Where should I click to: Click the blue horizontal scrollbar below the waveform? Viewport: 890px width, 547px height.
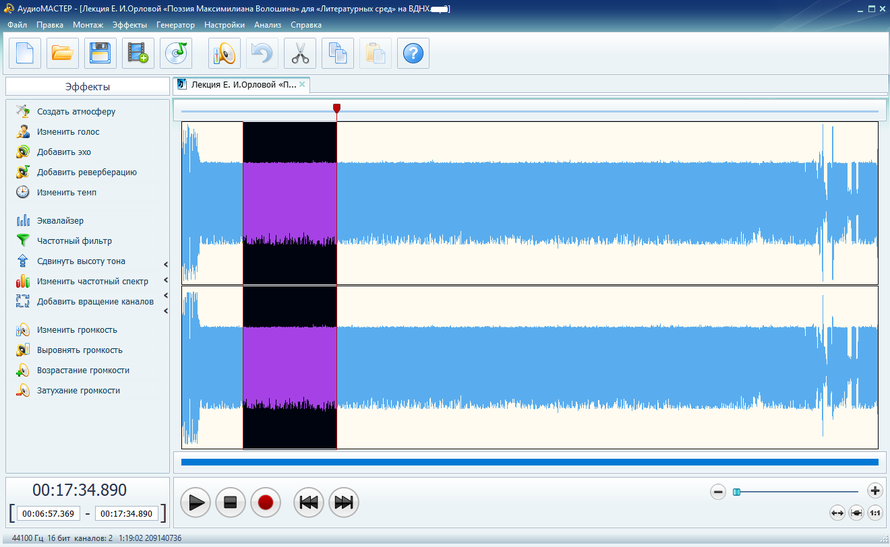pos(530,462)
